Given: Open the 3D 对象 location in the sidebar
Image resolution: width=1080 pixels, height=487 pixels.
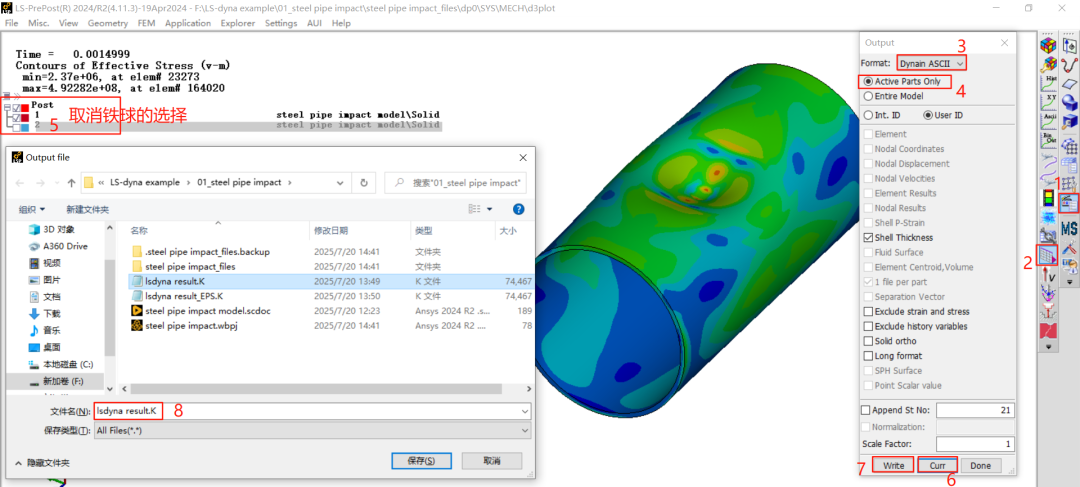Looking at the screenshot, I should tap(51, 229).
